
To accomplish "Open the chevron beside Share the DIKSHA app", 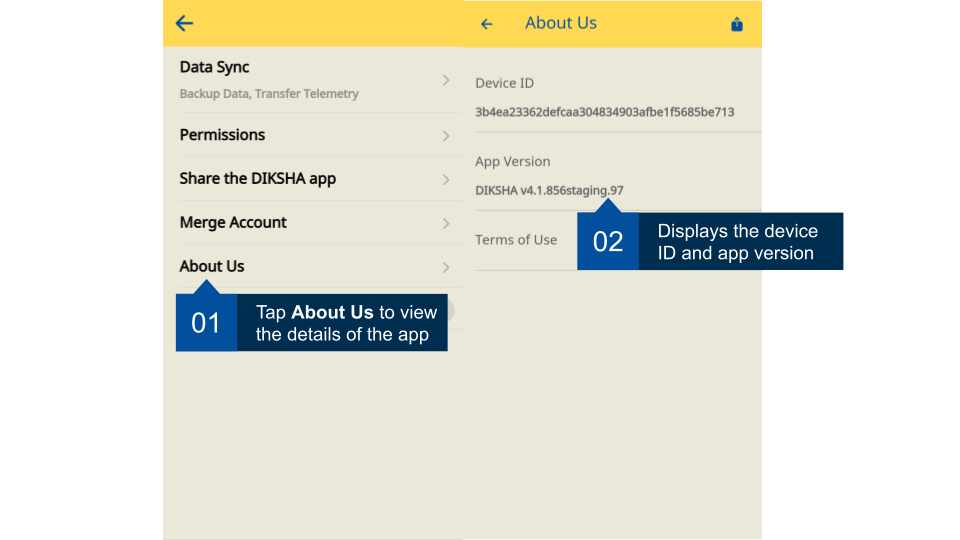I will pos(446,179).
